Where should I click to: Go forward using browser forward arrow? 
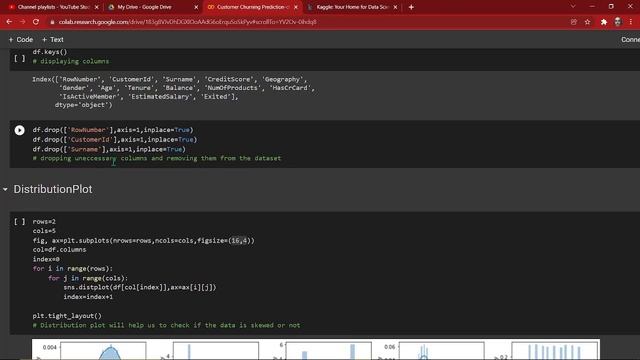tap(22, 22)
